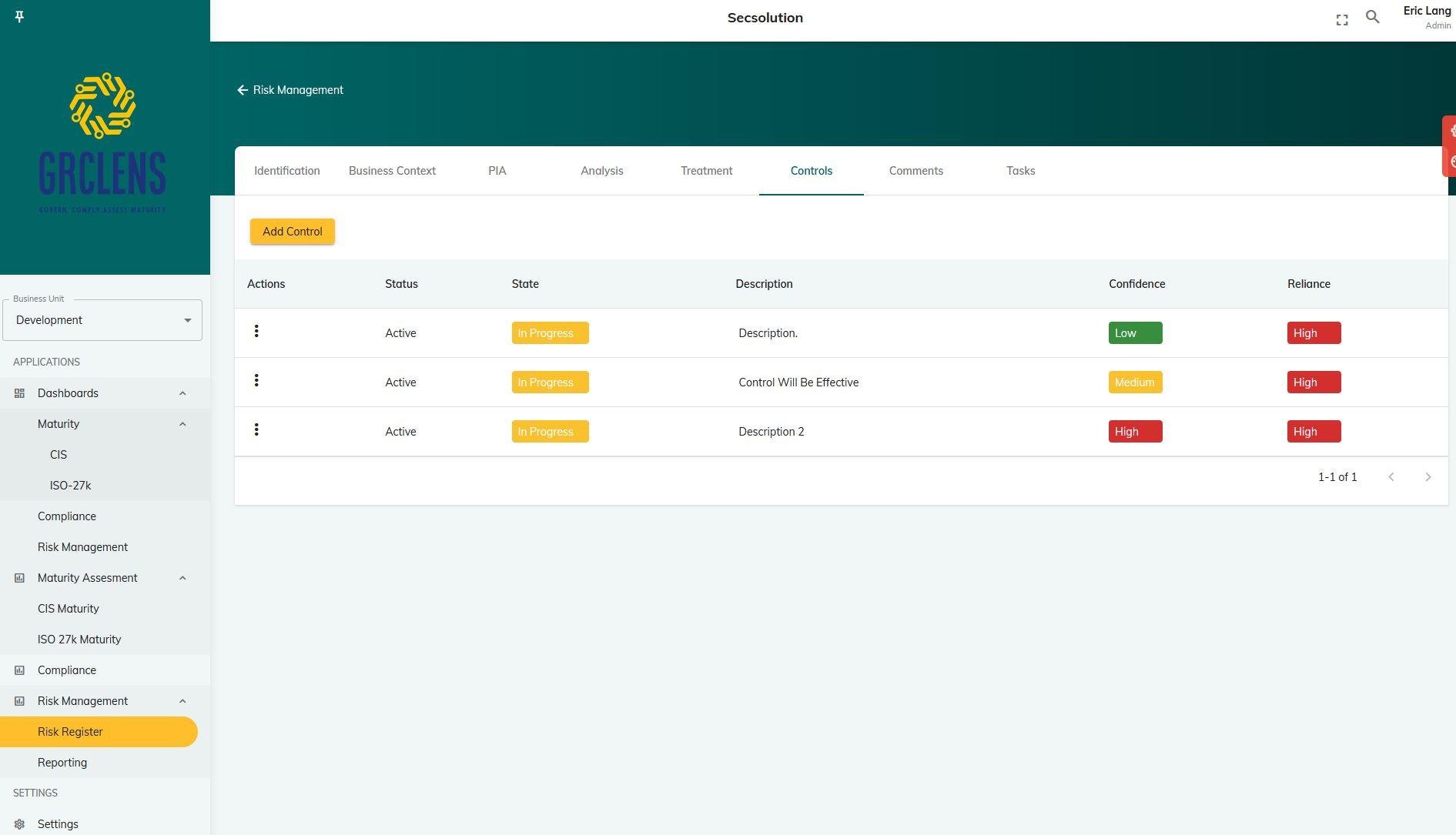This screenshot has width=1456, height=835.
Task: Click the Dashboards grid icon in sidebar
Action: [x=20, y=393]
